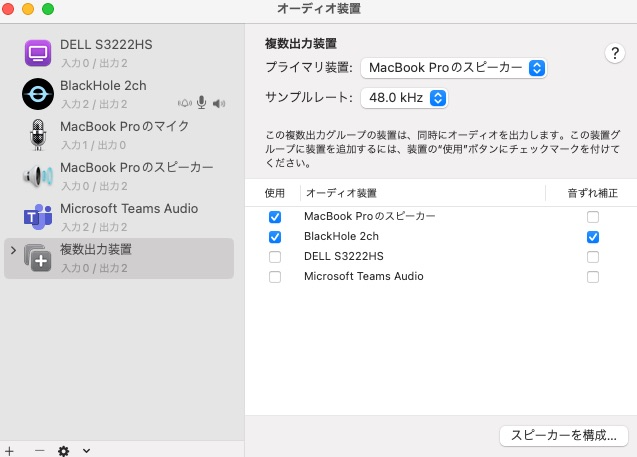Select the BlackHole 2ch device icon
This screenshot has width=637, height=457.
(38, 94)
